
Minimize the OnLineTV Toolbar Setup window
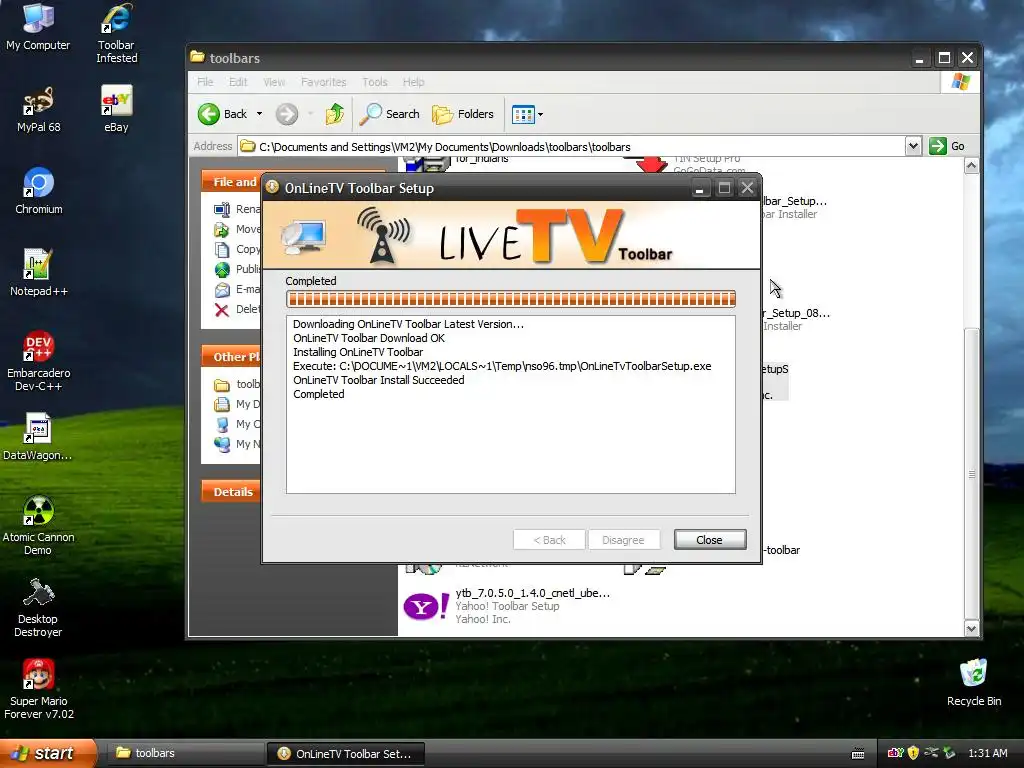tap(699, 189)
